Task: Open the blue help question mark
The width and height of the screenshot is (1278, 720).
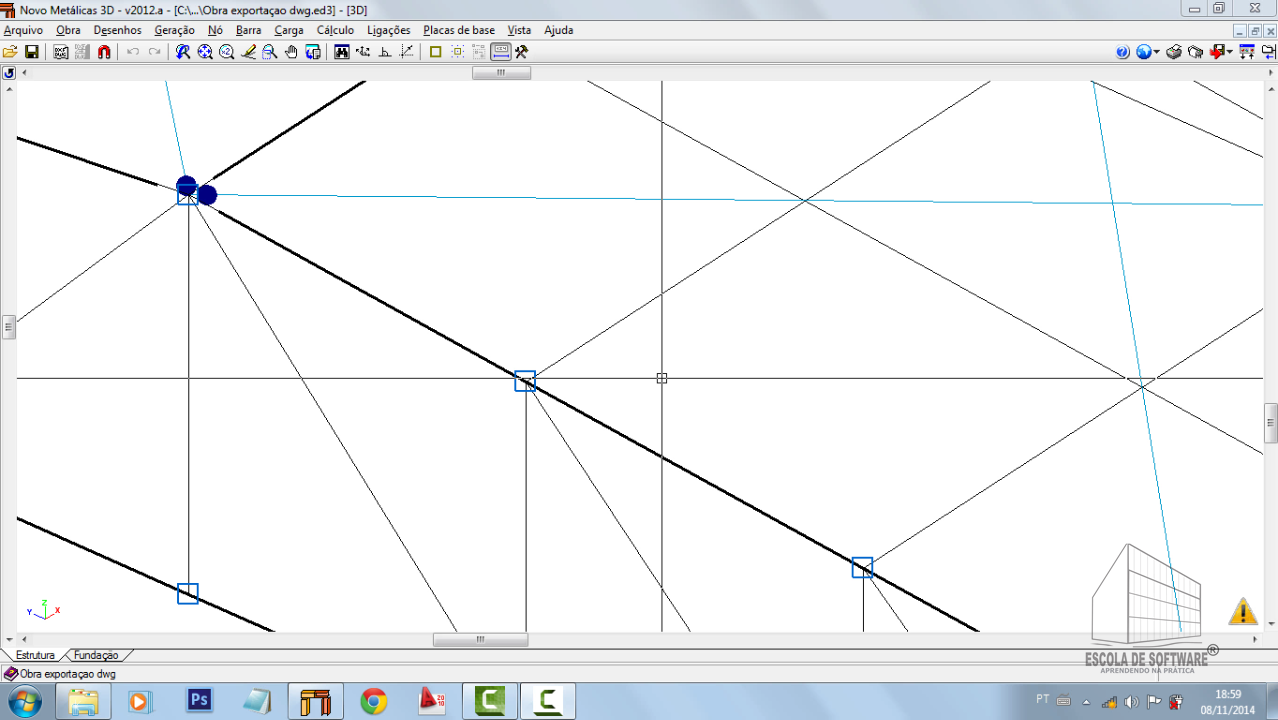Action: [x=1122, y=52]
